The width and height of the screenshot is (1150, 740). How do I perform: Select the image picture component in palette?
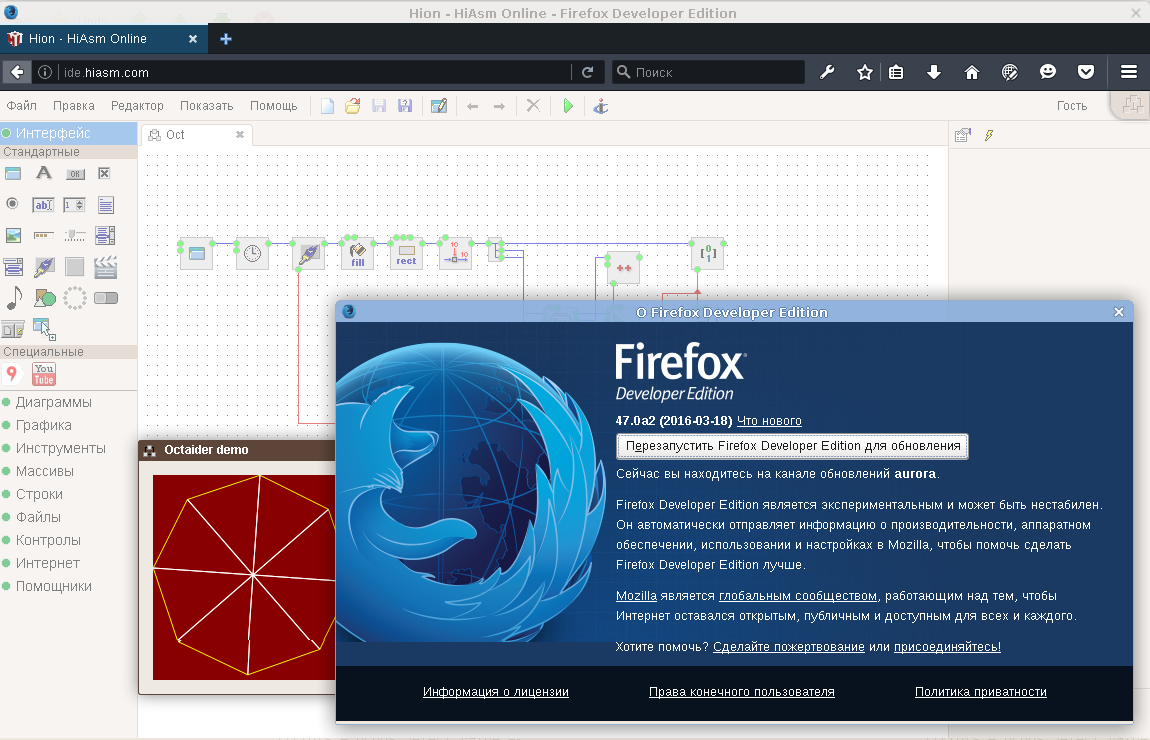point(13,235)
